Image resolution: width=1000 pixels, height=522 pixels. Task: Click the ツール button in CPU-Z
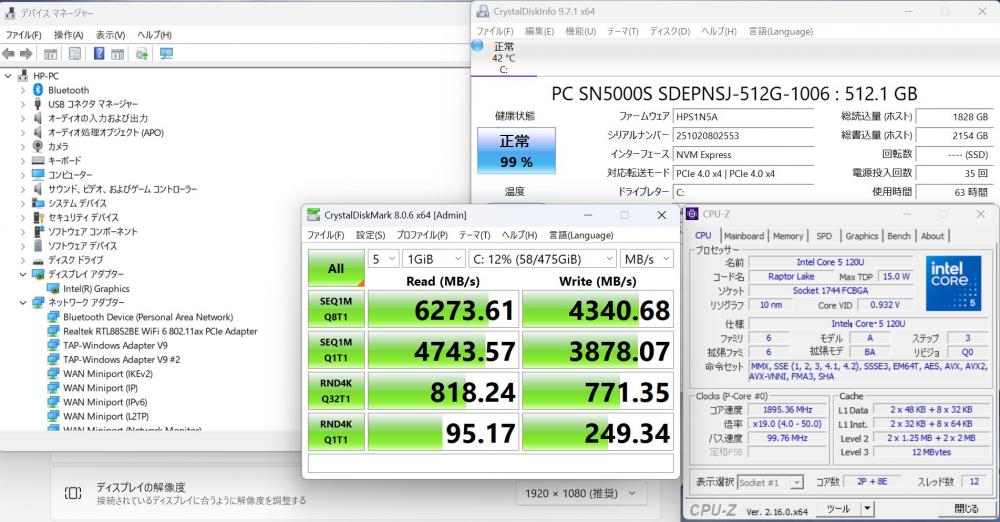(837, 509)
